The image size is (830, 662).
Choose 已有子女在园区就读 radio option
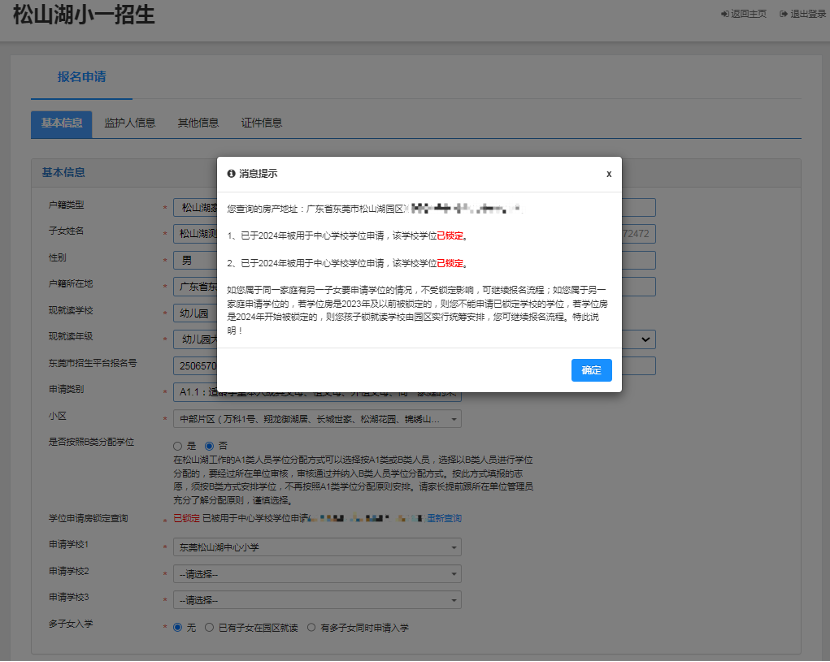tap(209, 628)
